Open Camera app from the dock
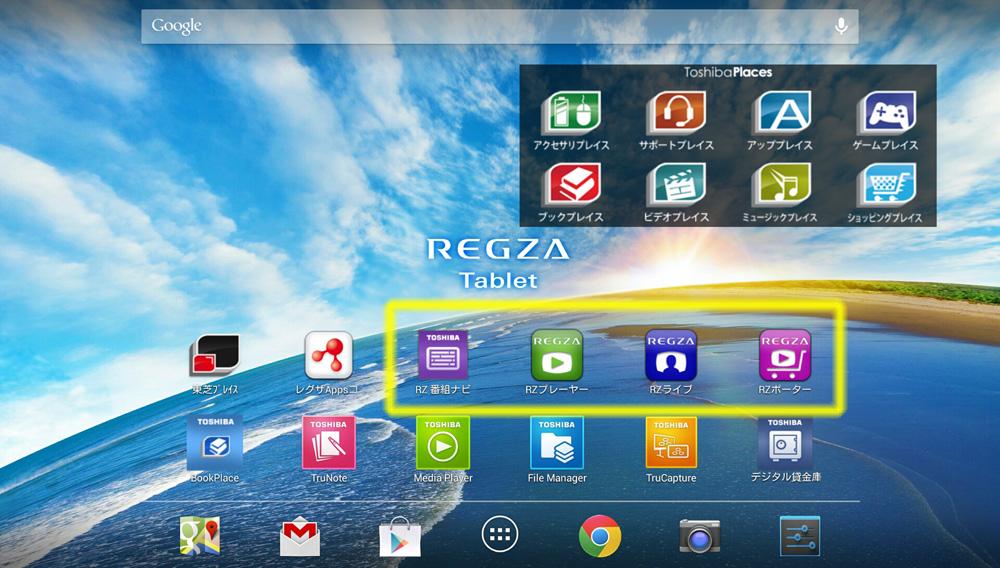The height and width of the screenshot is (568, 1000). pos(700,535)
